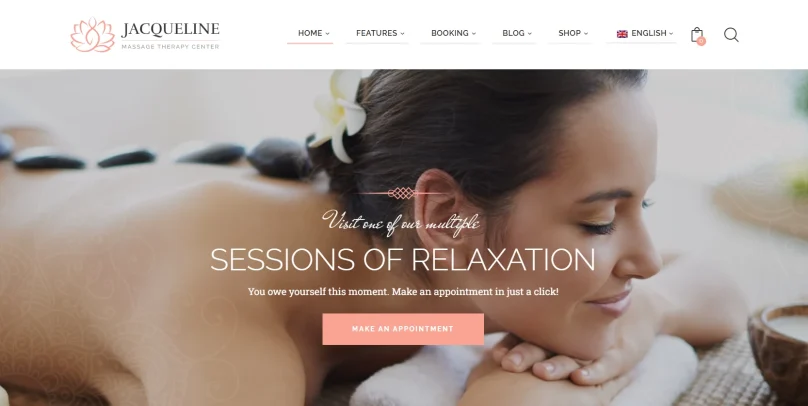Click the Sessions of Relaxation headline
808x406 pixels.
point(402,260)
